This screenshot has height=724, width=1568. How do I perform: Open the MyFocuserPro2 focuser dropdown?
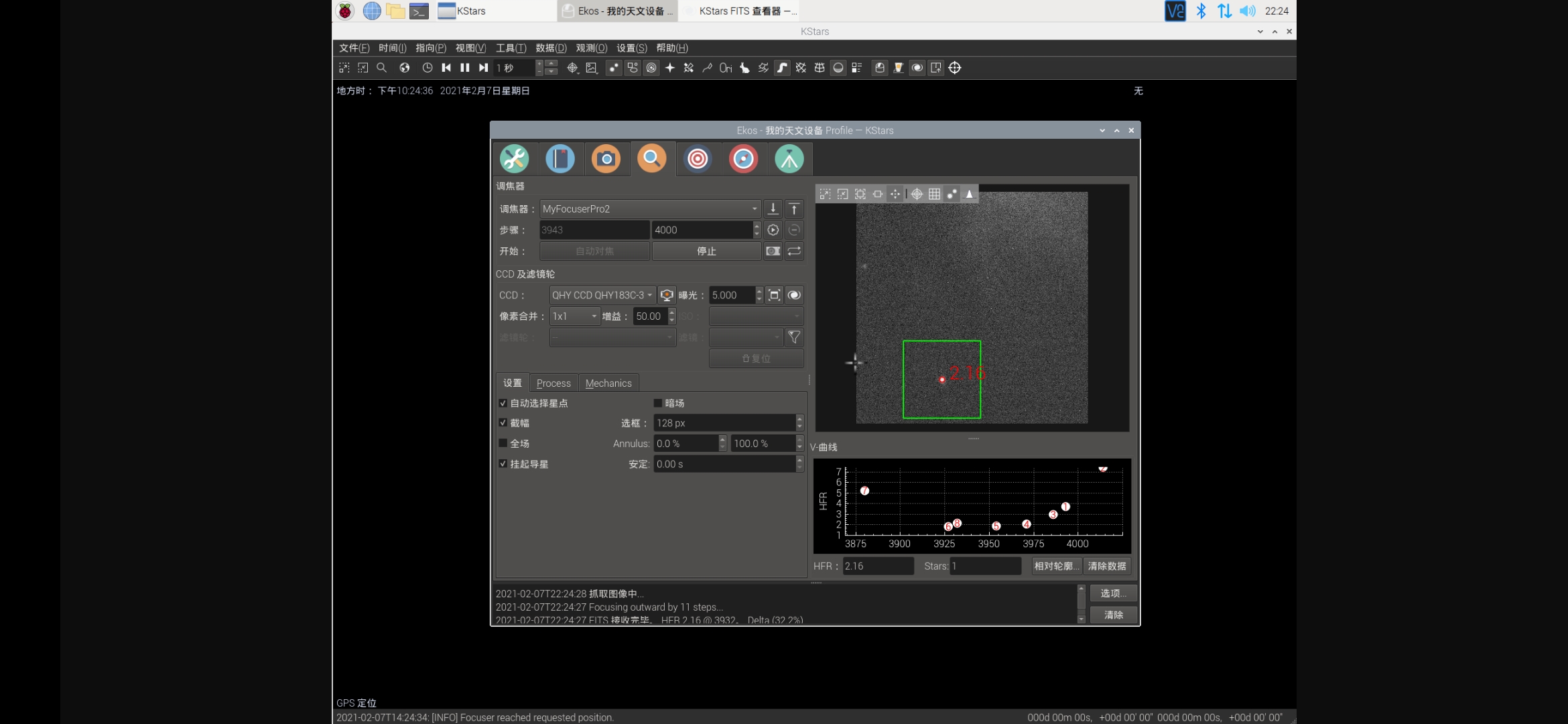[x=650, y=208]
